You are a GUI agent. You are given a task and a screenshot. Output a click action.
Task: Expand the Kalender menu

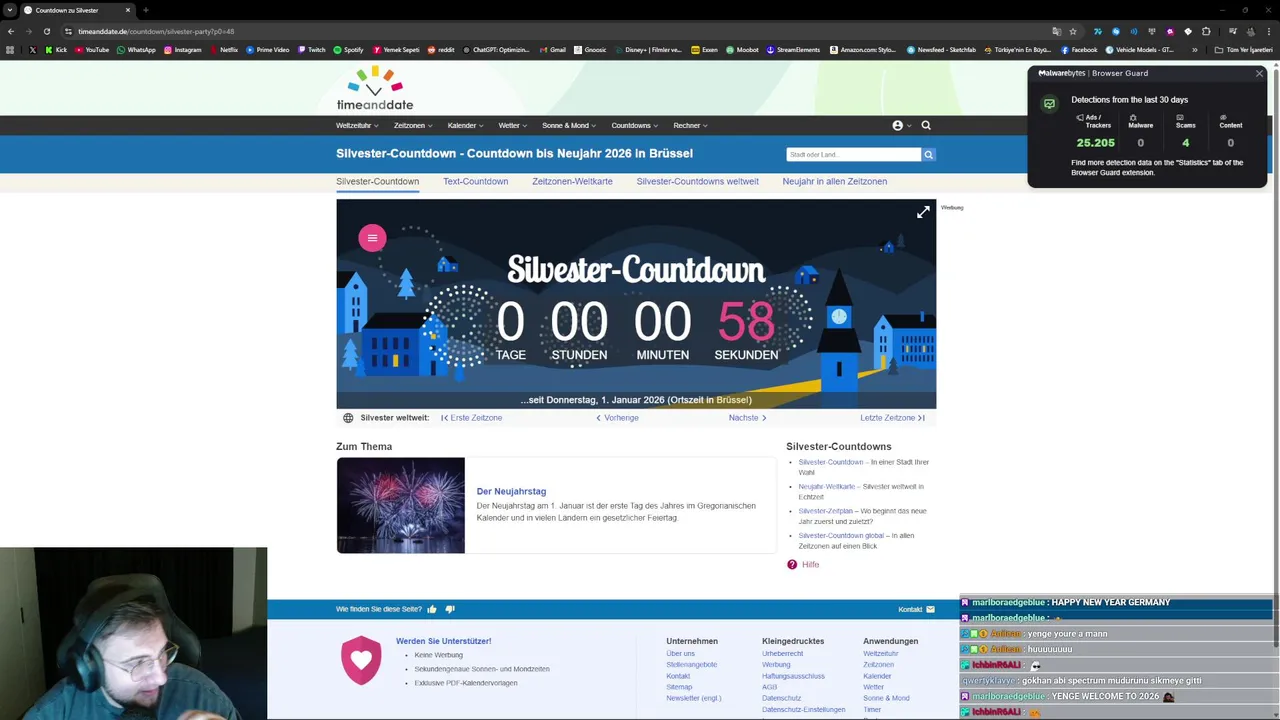[x=465, y=126]
